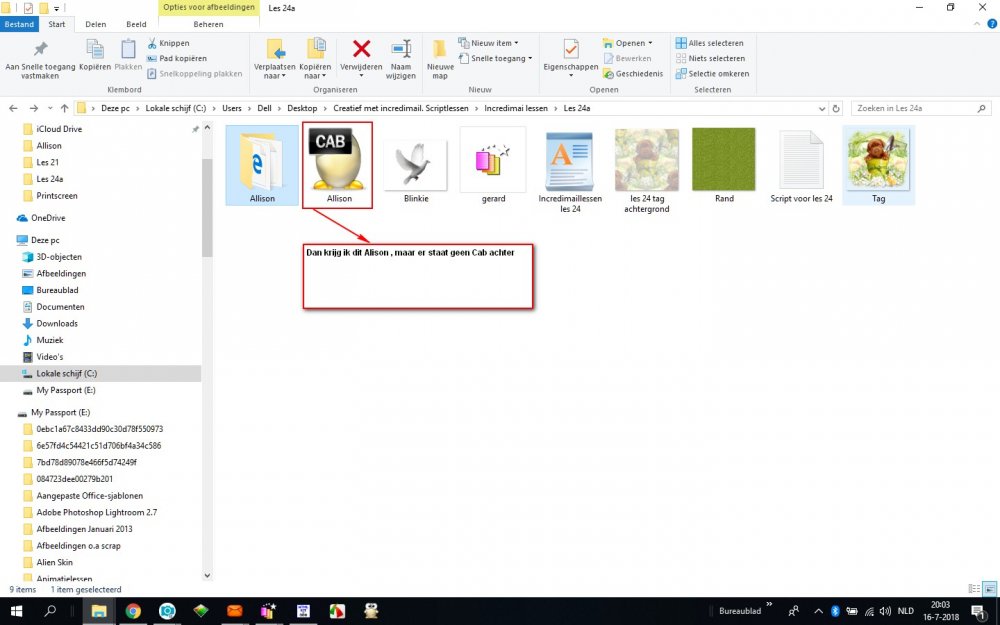Viewport: 1000px width, 625px height.
Task: Open the Bestand menu tab
Action: (x=19, y=24)
